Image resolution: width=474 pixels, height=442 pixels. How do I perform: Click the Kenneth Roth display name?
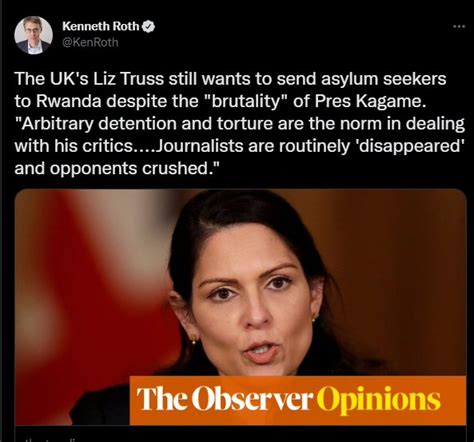point(101,26)
